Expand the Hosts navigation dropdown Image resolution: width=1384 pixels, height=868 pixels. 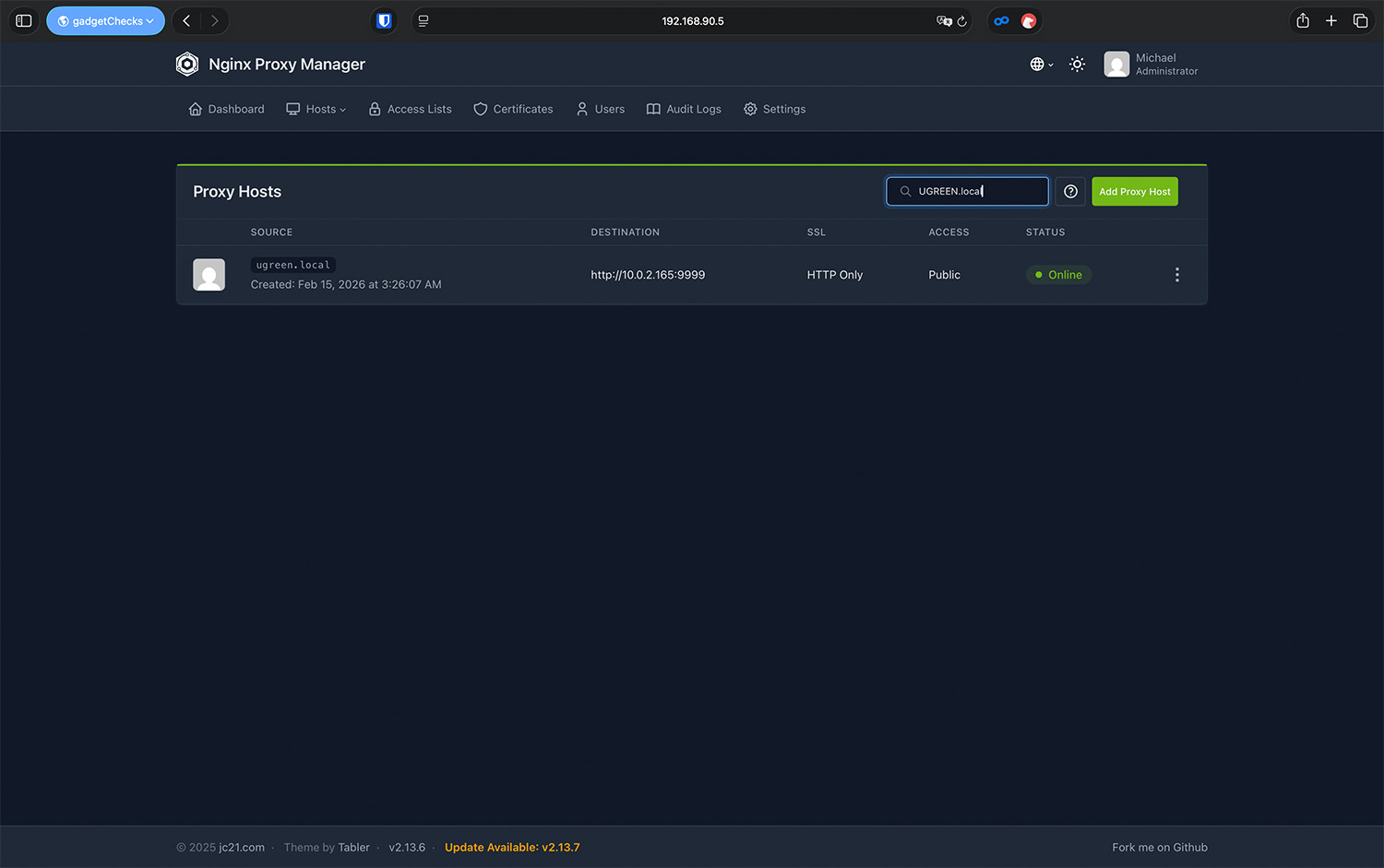point(316,109)
